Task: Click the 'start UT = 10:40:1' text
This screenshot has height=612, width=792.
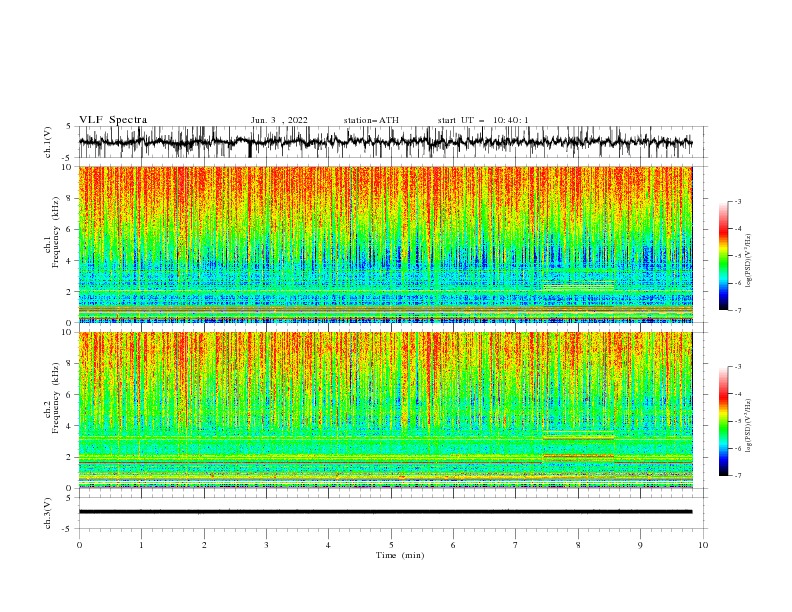Action: coord(483,120)
